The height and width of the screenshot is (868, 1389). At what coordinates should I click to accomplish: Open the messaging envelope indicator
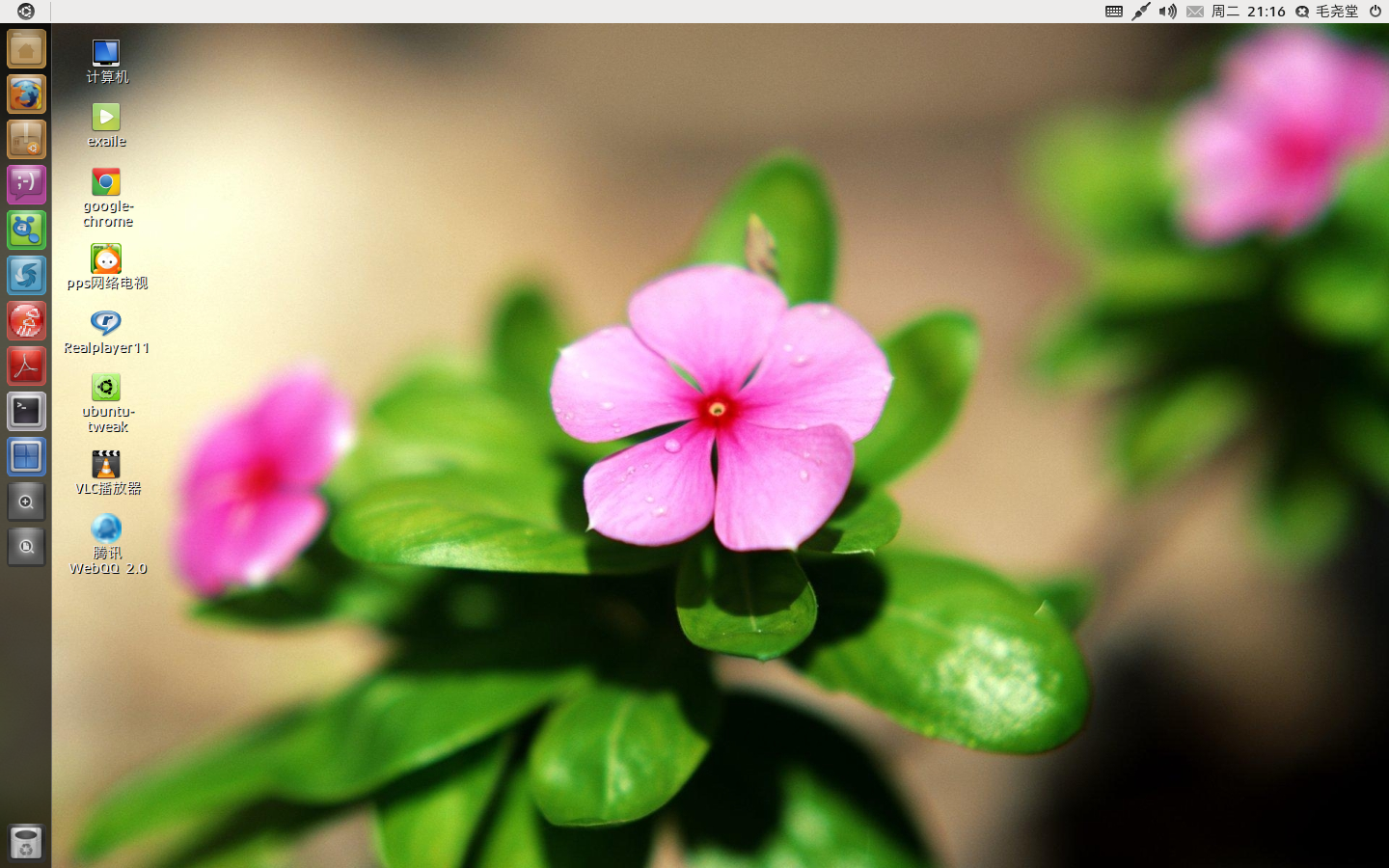pyautogui.click(x=1195, y=12)
